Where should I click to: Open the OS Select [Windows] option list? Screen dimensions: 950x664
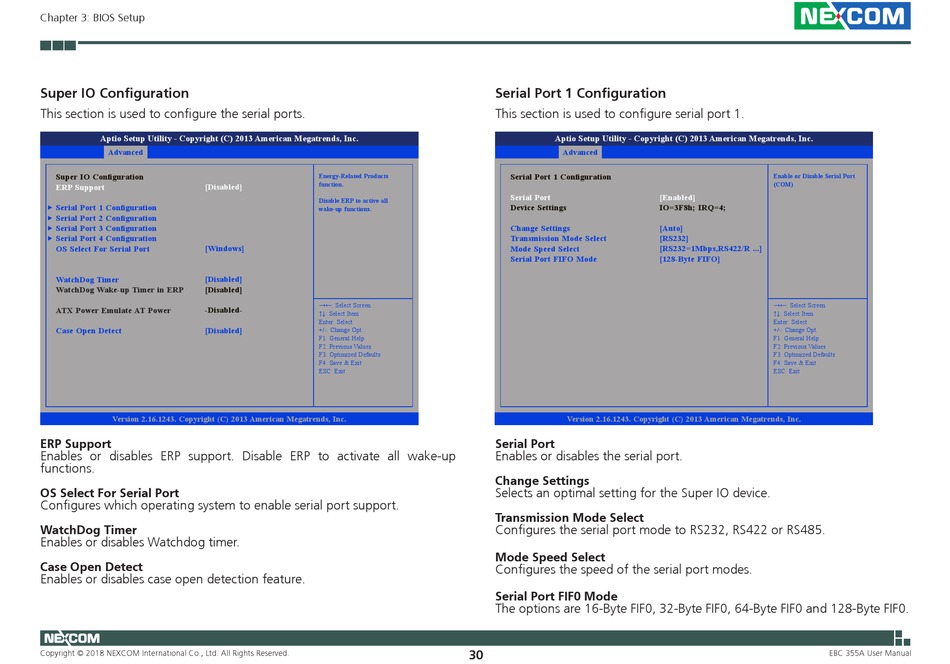point(224,249)
